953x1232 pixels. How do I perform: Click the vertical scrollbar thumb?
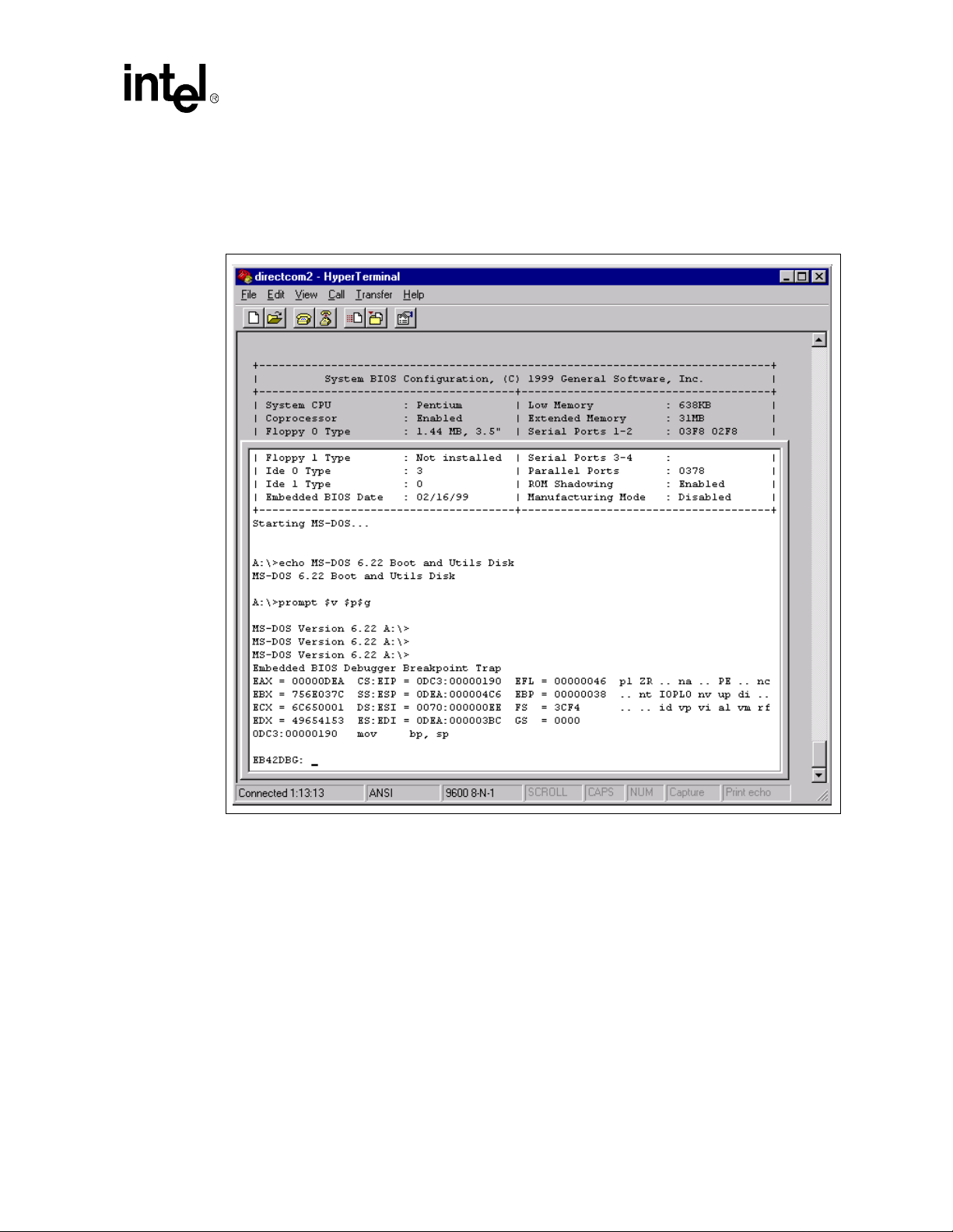tap(818, 755)
